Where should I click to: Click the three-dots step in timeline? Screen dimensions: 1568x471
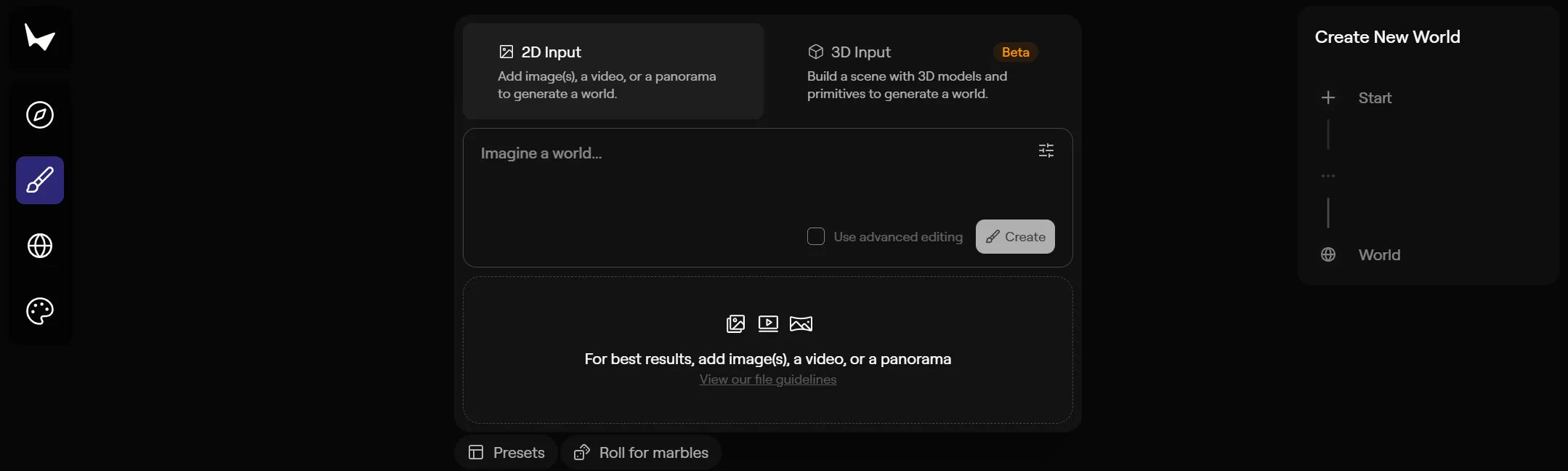click(x=1328, y=176)
